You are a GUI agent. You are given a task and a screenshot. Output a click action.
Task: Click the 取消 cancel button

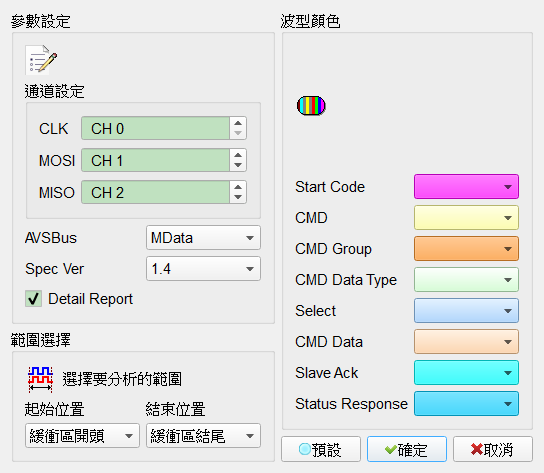493,449
